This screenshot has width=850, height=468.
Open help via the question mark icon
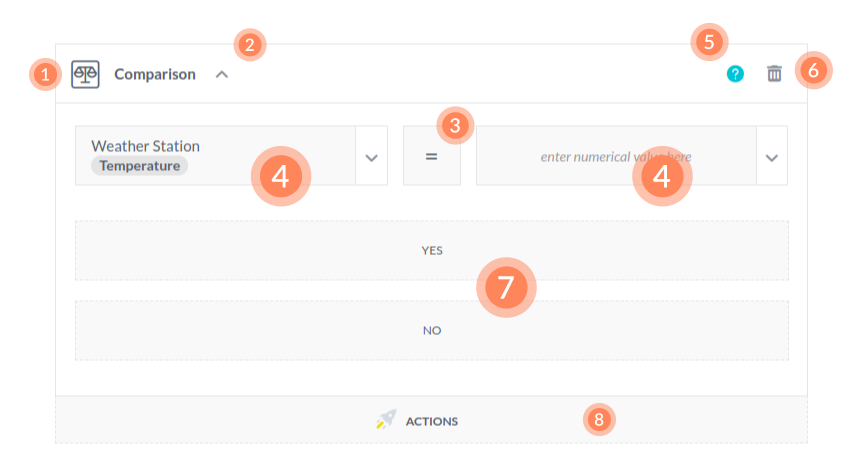click(x=735, y=74)
